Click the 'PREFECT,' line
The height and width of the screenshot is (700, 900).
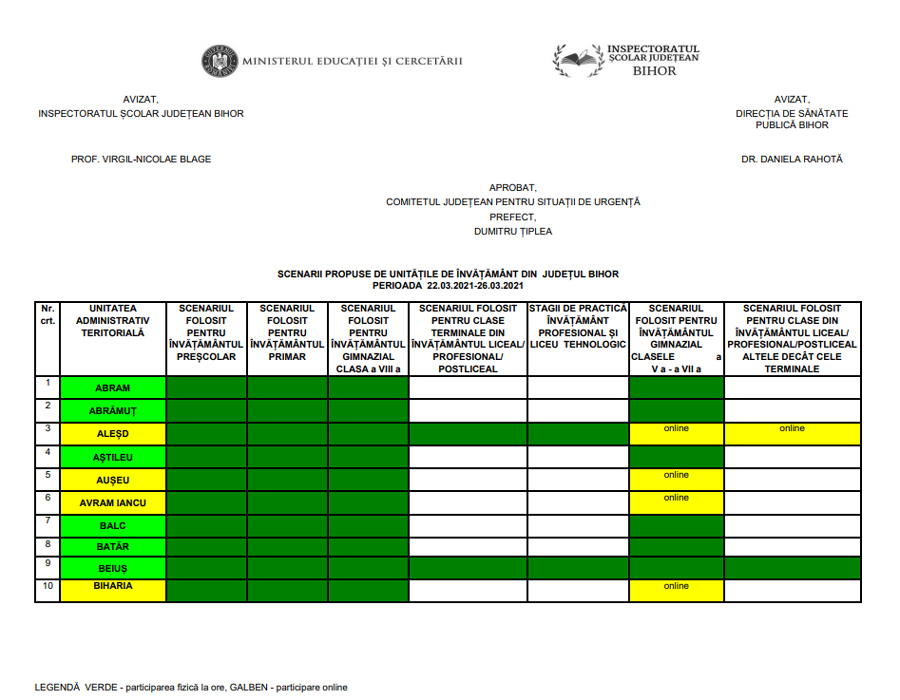(x=513, y=217)
